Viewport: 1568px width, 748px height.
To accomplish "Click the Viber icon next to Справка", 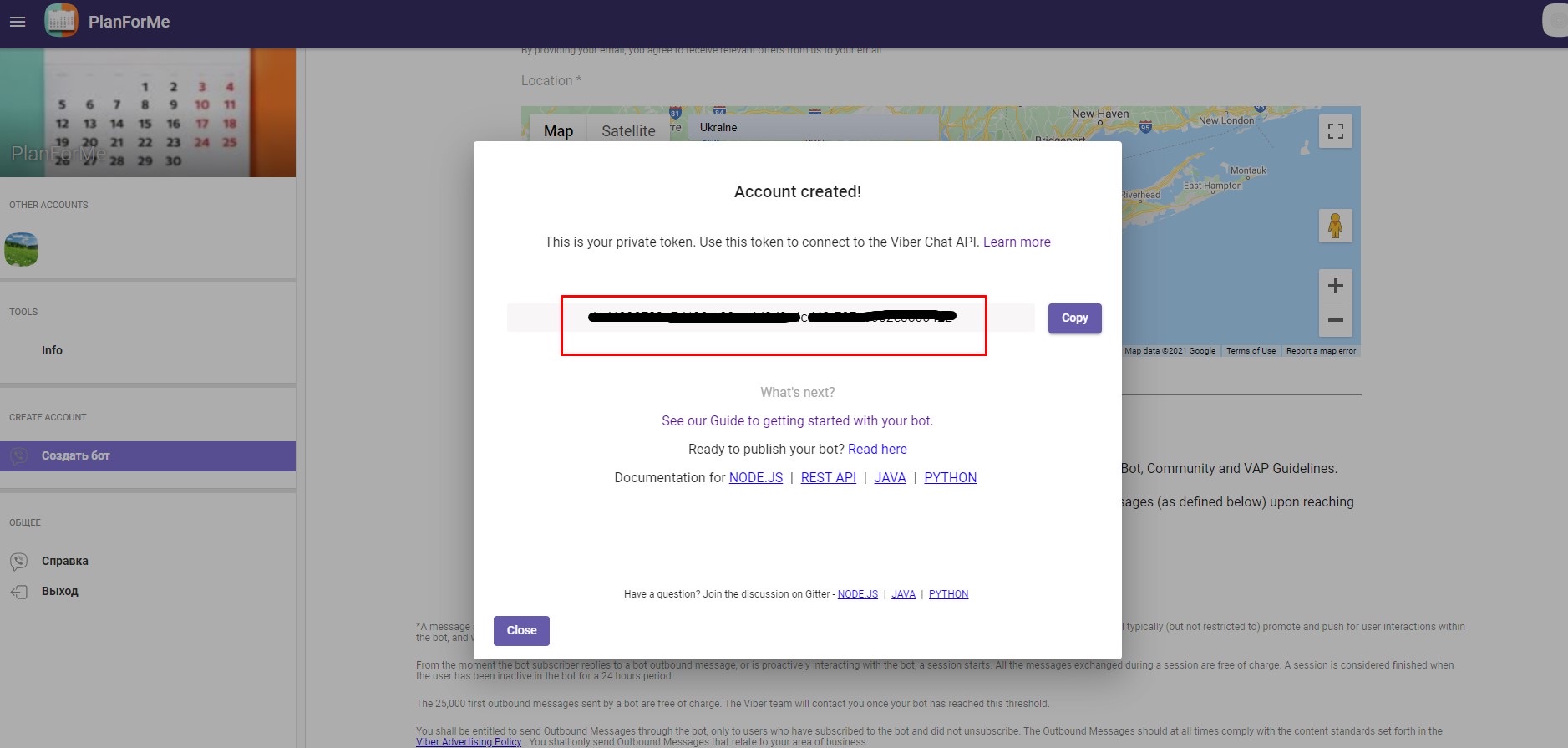I will point(18,561).
